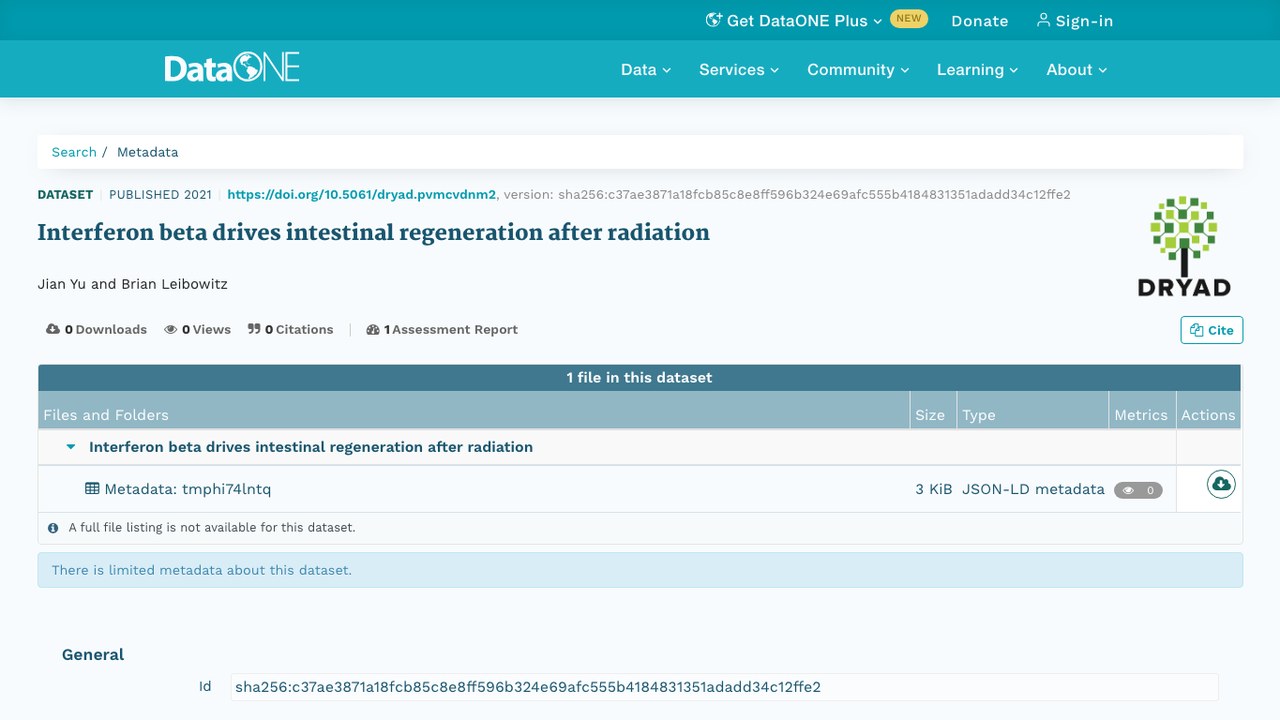Click the dataset title heading
This screenshot has height=720, width=1280.
[x=373, y=232]
